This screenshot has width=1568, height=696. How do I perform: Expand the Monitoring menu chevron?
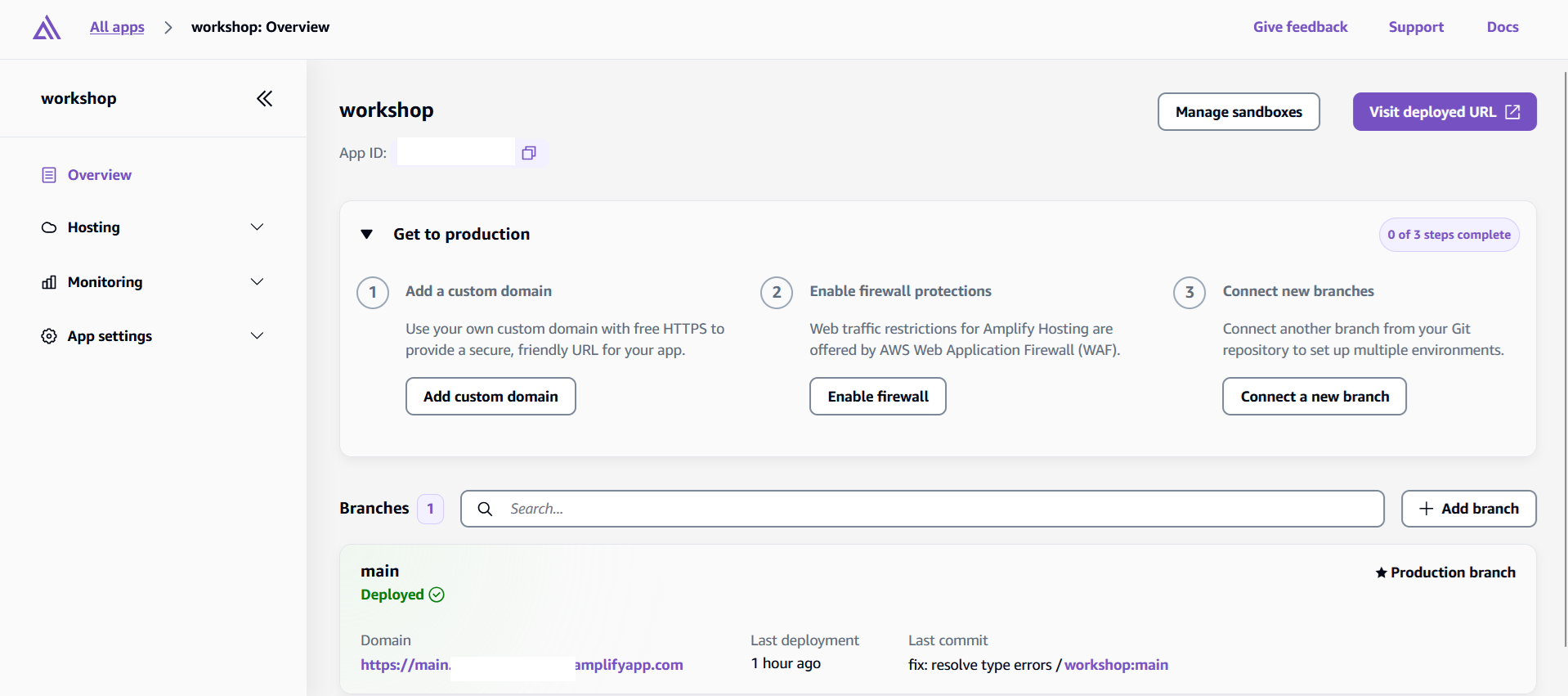pyautogui.click(x=257, y=282)
